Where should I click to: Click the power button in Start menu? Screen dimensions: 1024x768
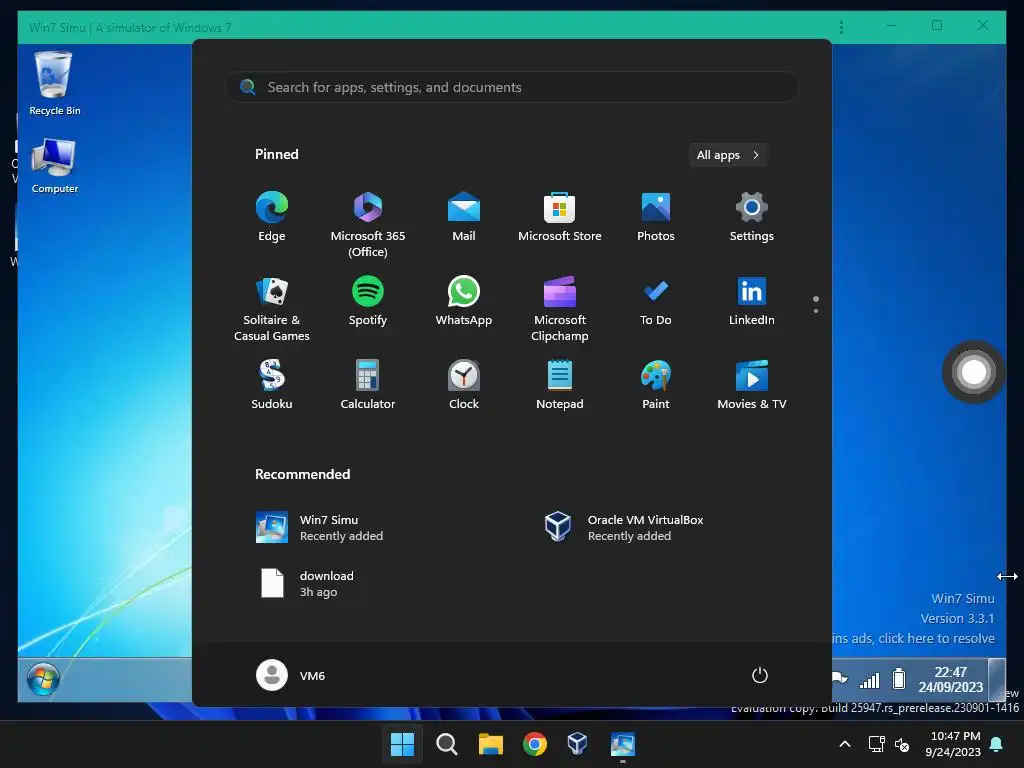[760, 675]
